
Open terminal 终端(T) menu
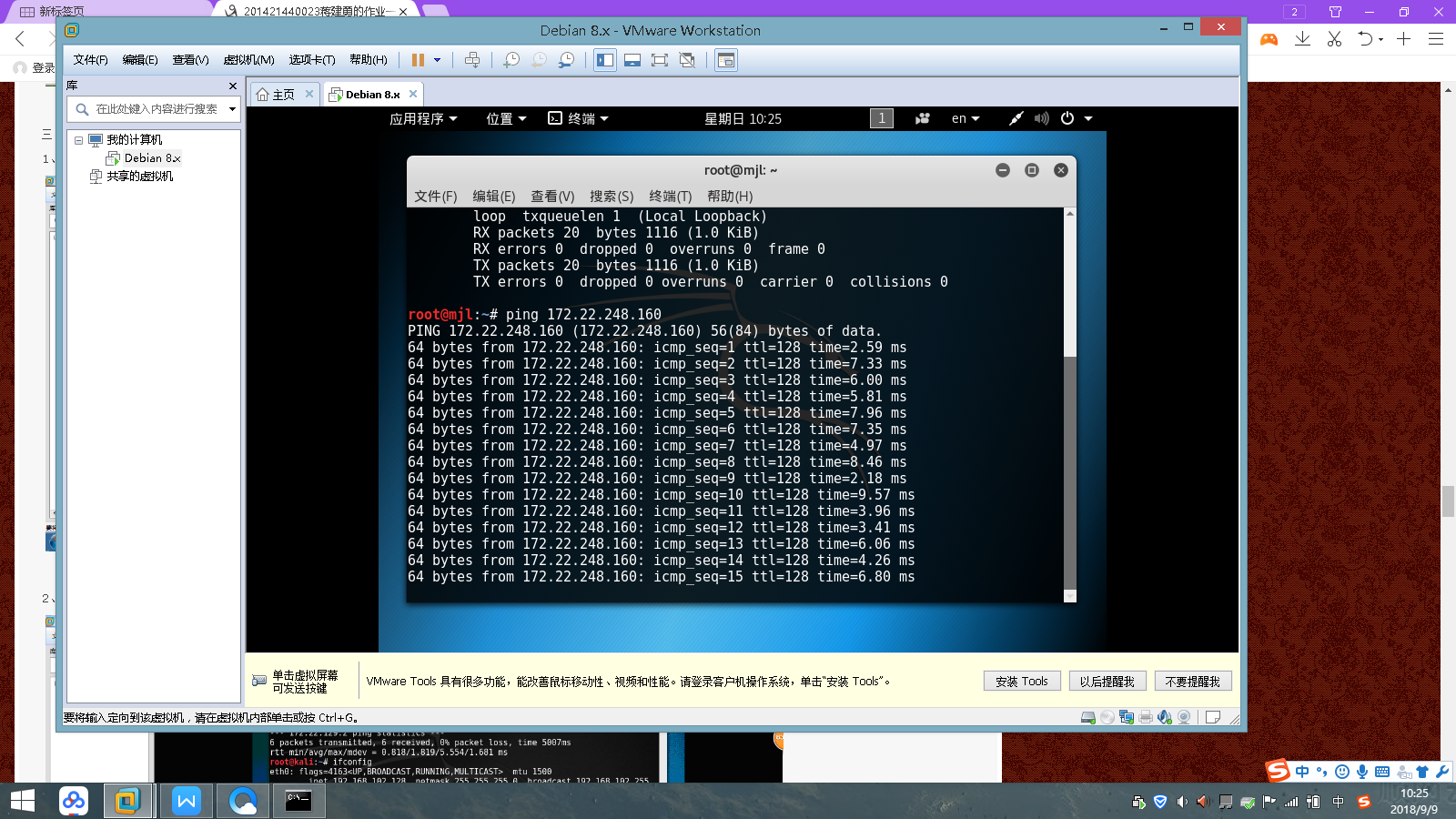click(671, 197)
